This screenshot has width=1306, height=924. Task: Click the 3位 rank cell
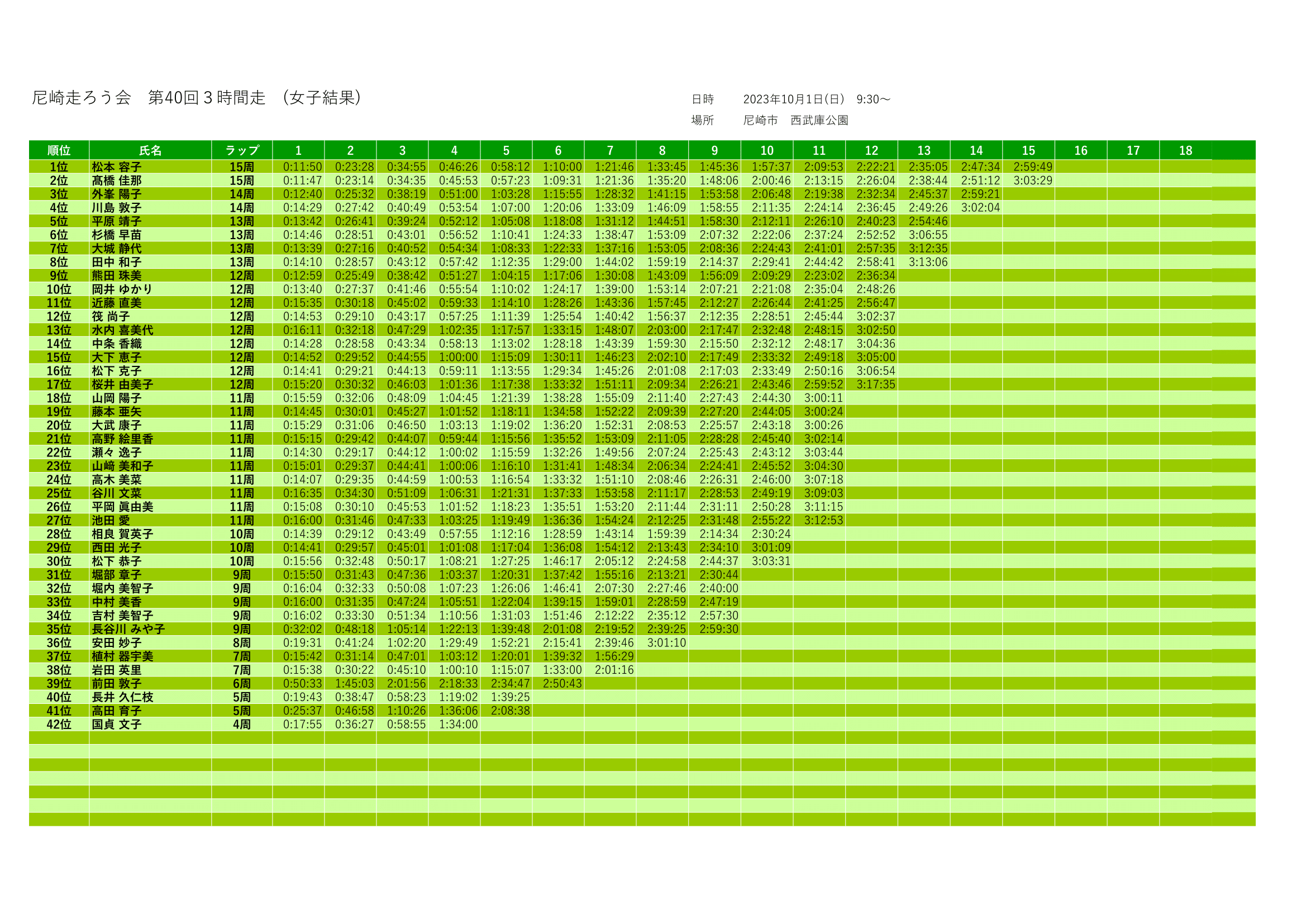pyautogui.click(x=59, y=194)
